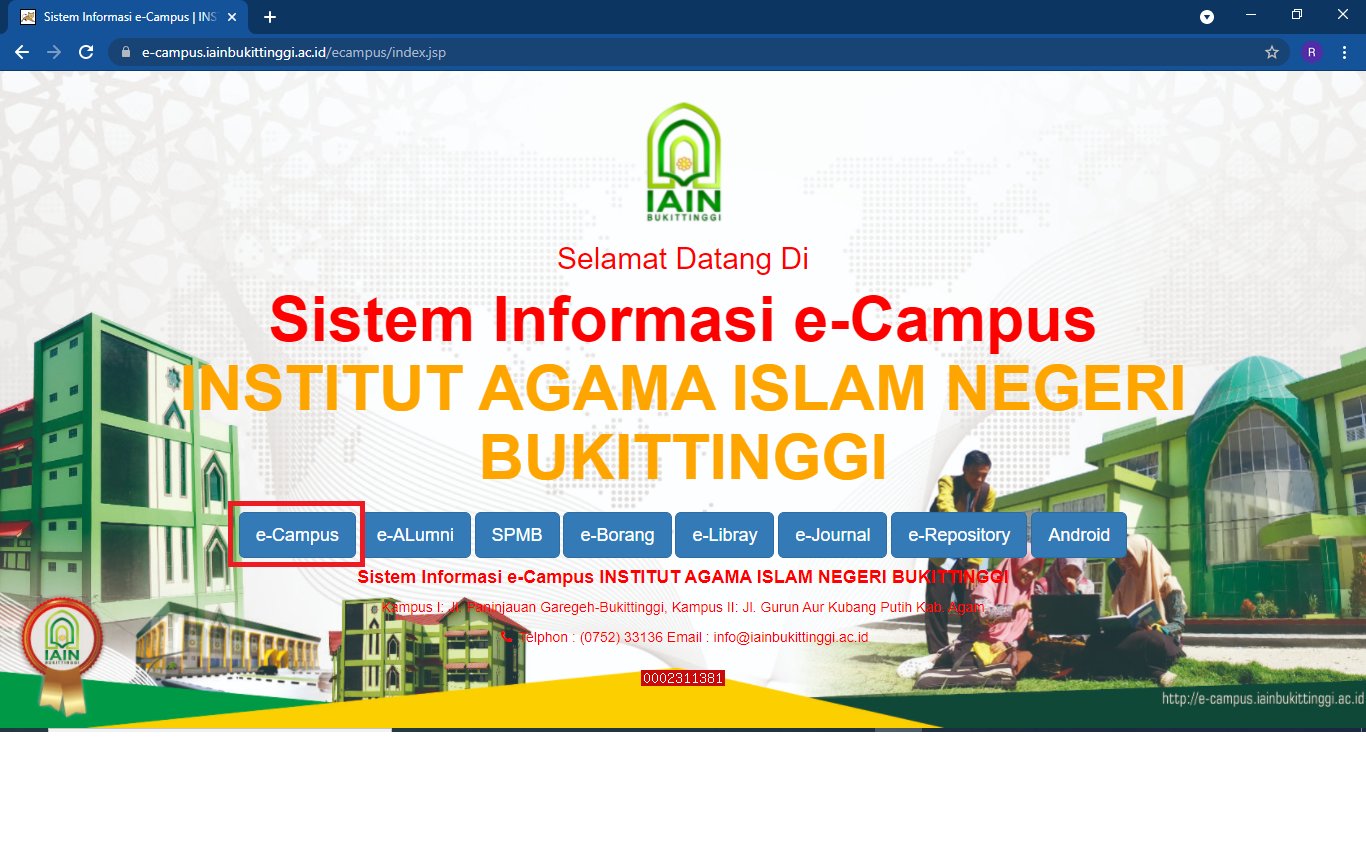
Task: Open the e-Campus button
Action: (297, 535)
